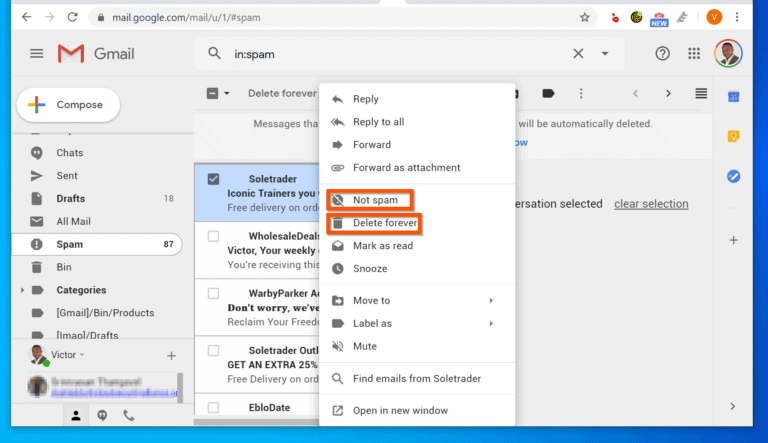
Task: Toggle the select-all checkbox in toolbar
Action: point(212,93)
